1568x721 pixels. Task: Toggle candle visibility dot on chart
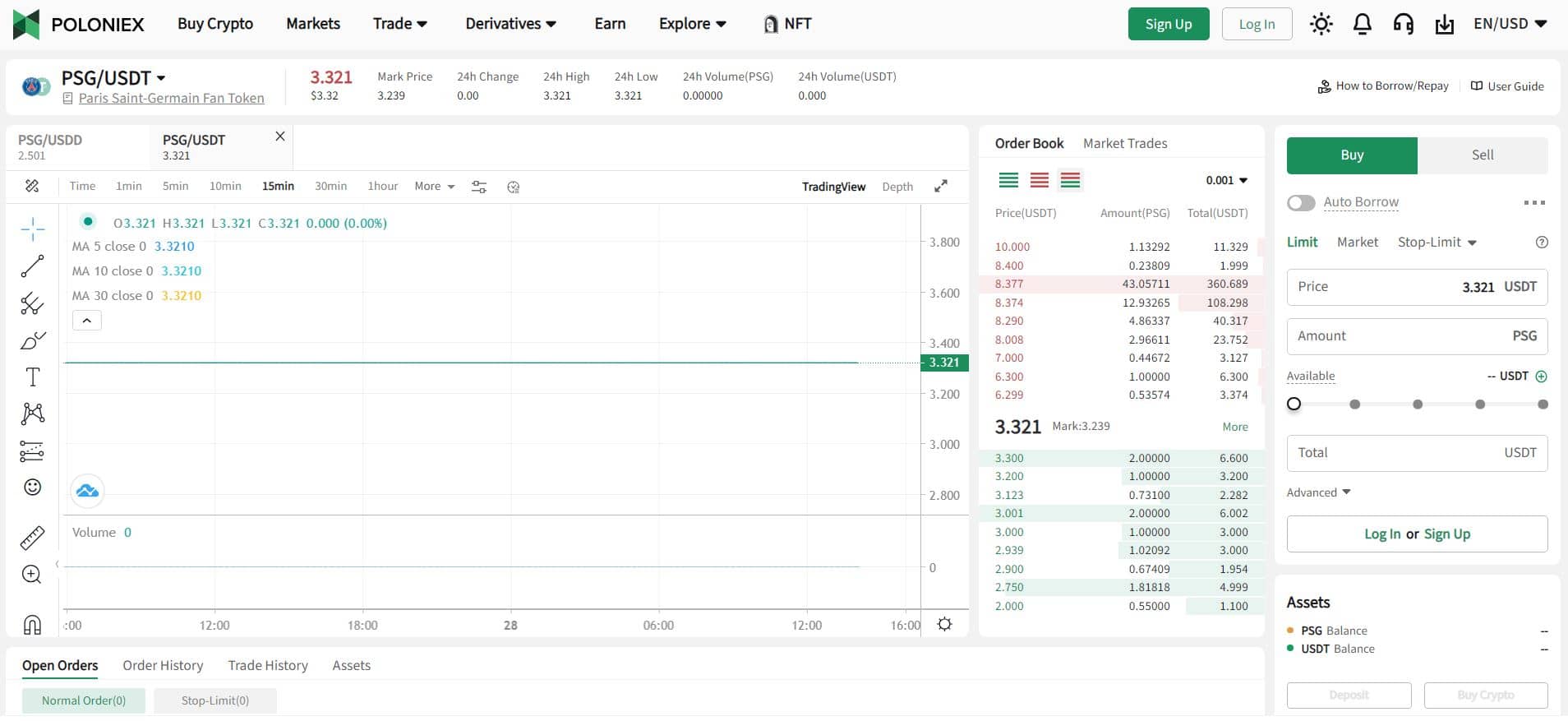point(88,221)
